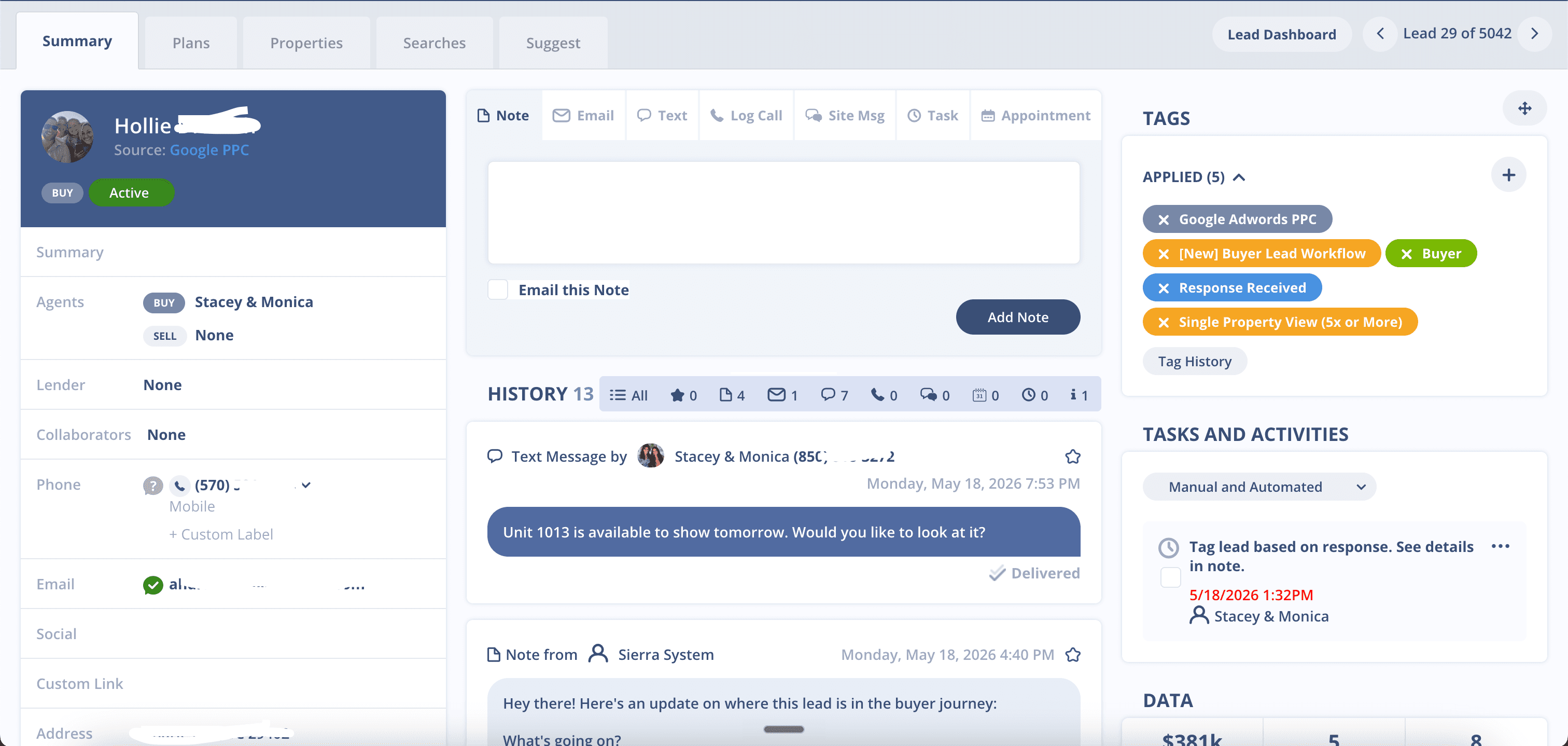
Task: Go to next lead arrow
Action: point(1534,34)
